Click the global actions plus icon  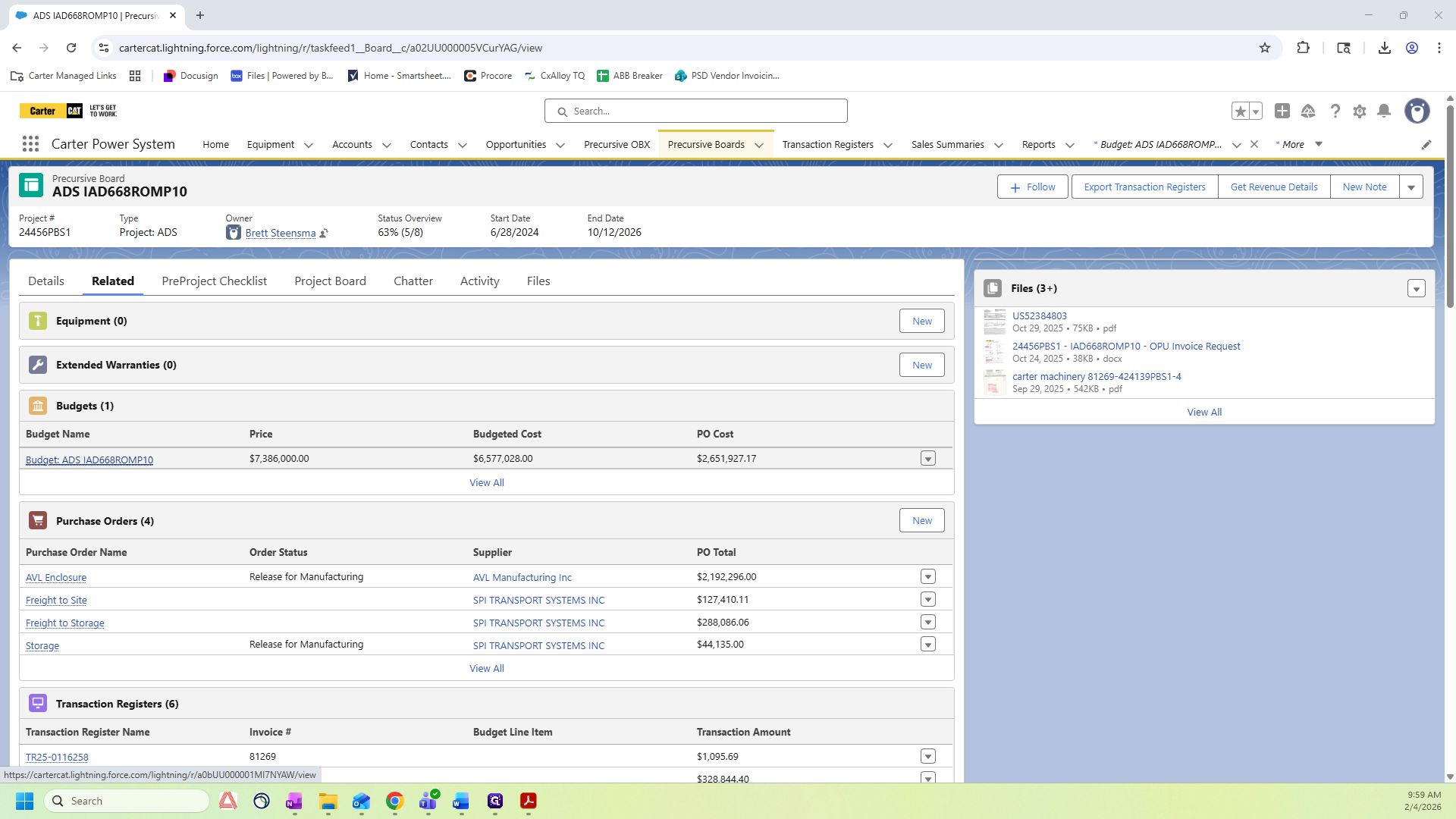(x=1282, y=111)
